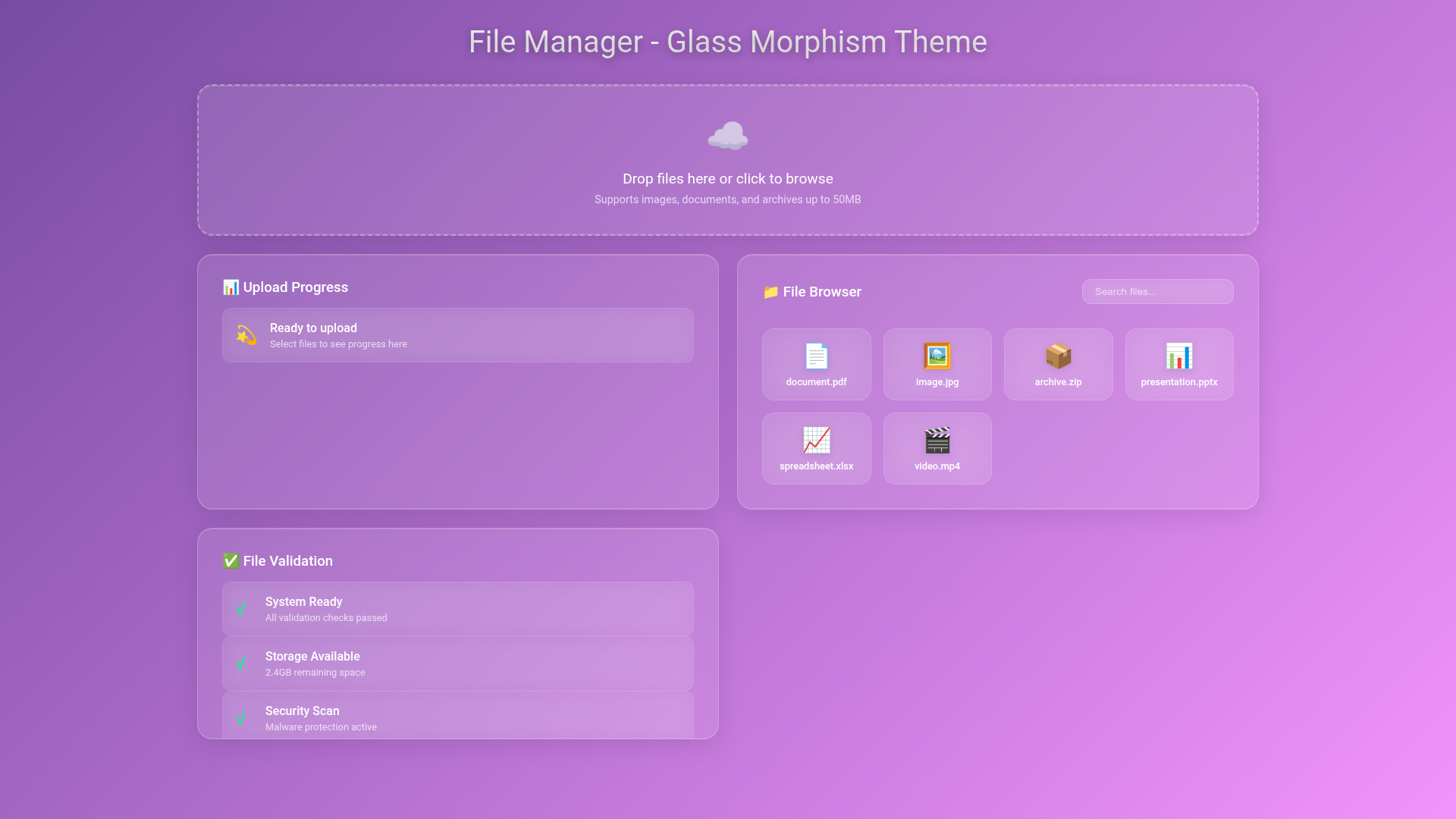
Task: Select the image.jpg picture icon
Action: coord(937,356)
